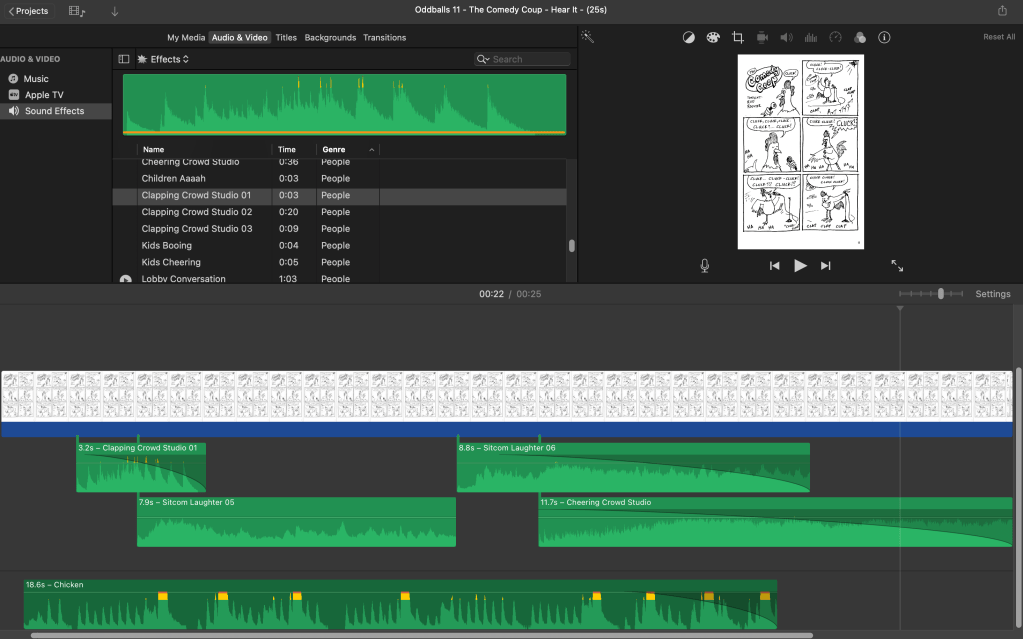The height and width of the screenshot is (639, 1023).
Task: Toggle fullscreen playback of the viewer
Action: tap(897, 265)
